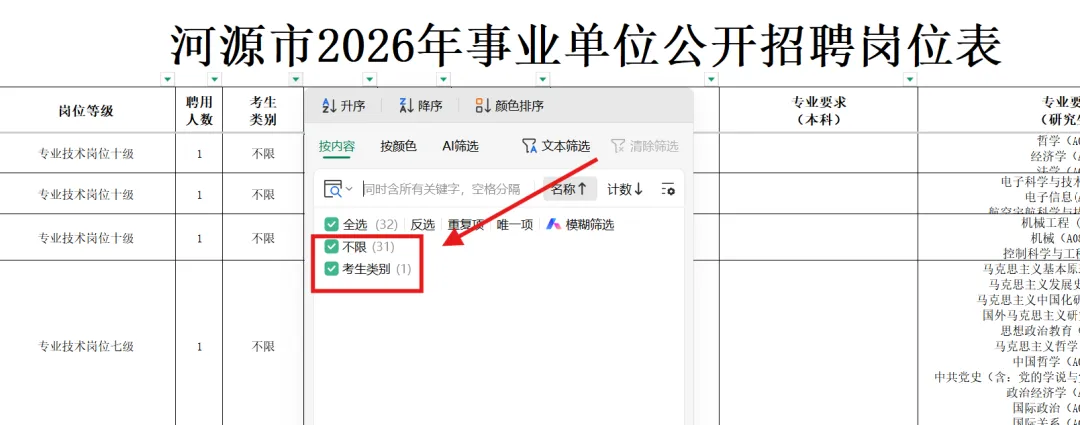Viewport: 1080px width, 425px height.
Task: Open filter arrow for 考生类别 column
Action: (x=296, y=79)
